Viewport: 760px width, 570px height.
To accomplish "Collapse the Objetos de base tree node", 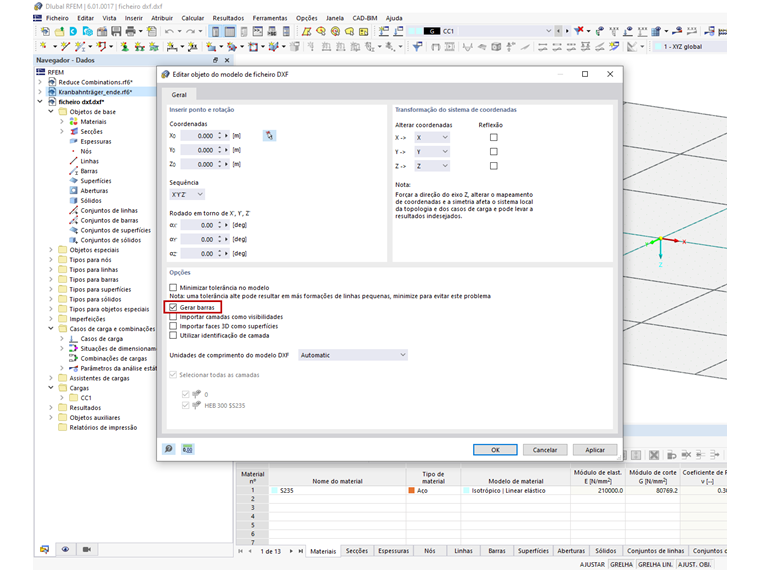I will pyautogui.click(x=51, y=111).
